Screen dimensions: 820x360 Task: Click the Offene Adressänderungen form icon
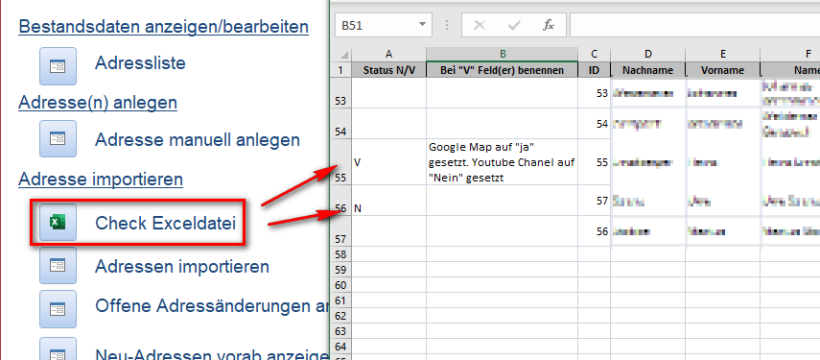58,309
